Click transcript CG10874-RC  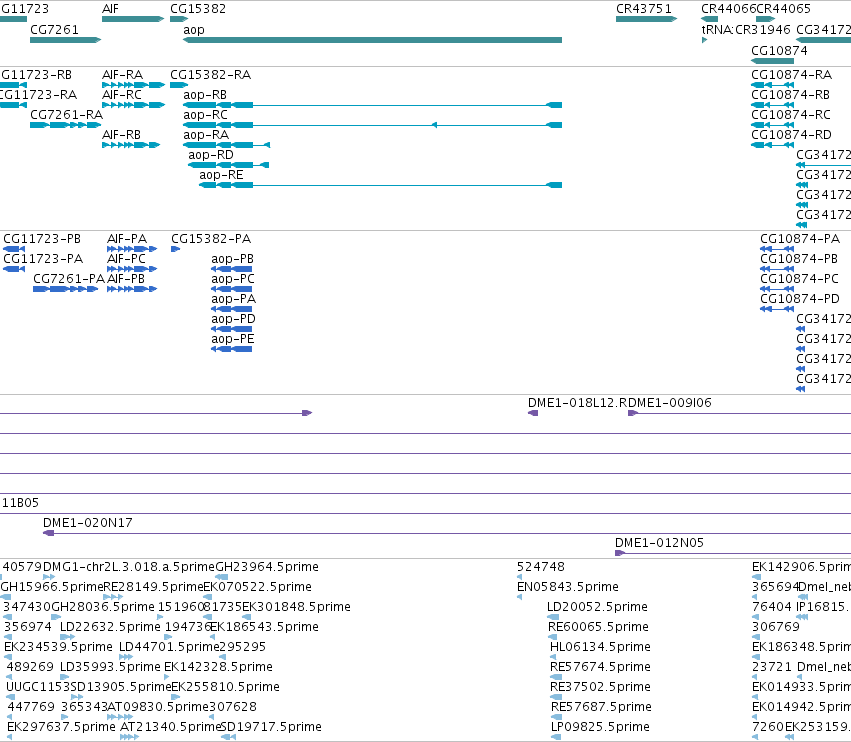pyautogui.click(x=773, y=125)
